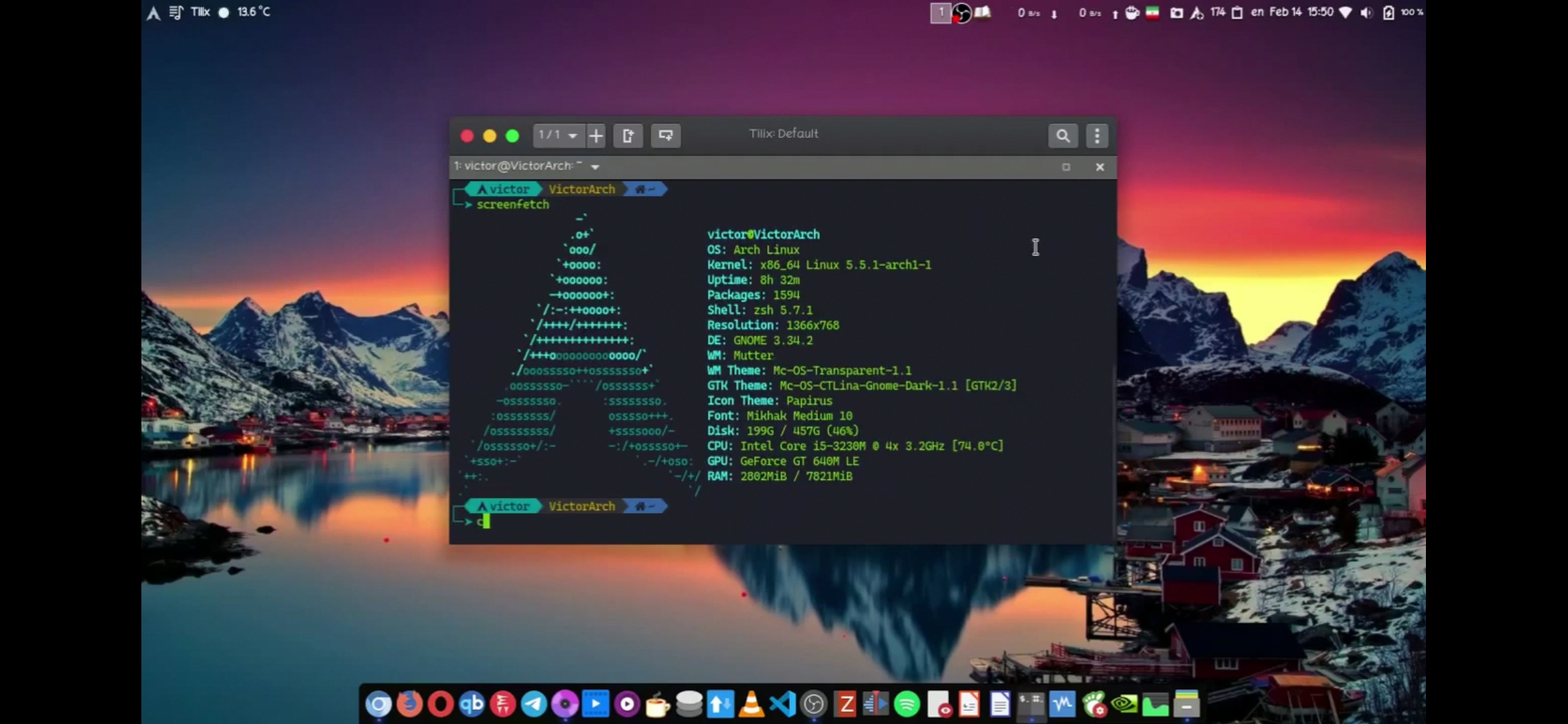The width and height of the screenshot is (1568, 724).
Task: Click the volume speaker icon in top bar
Action: 1366,13
